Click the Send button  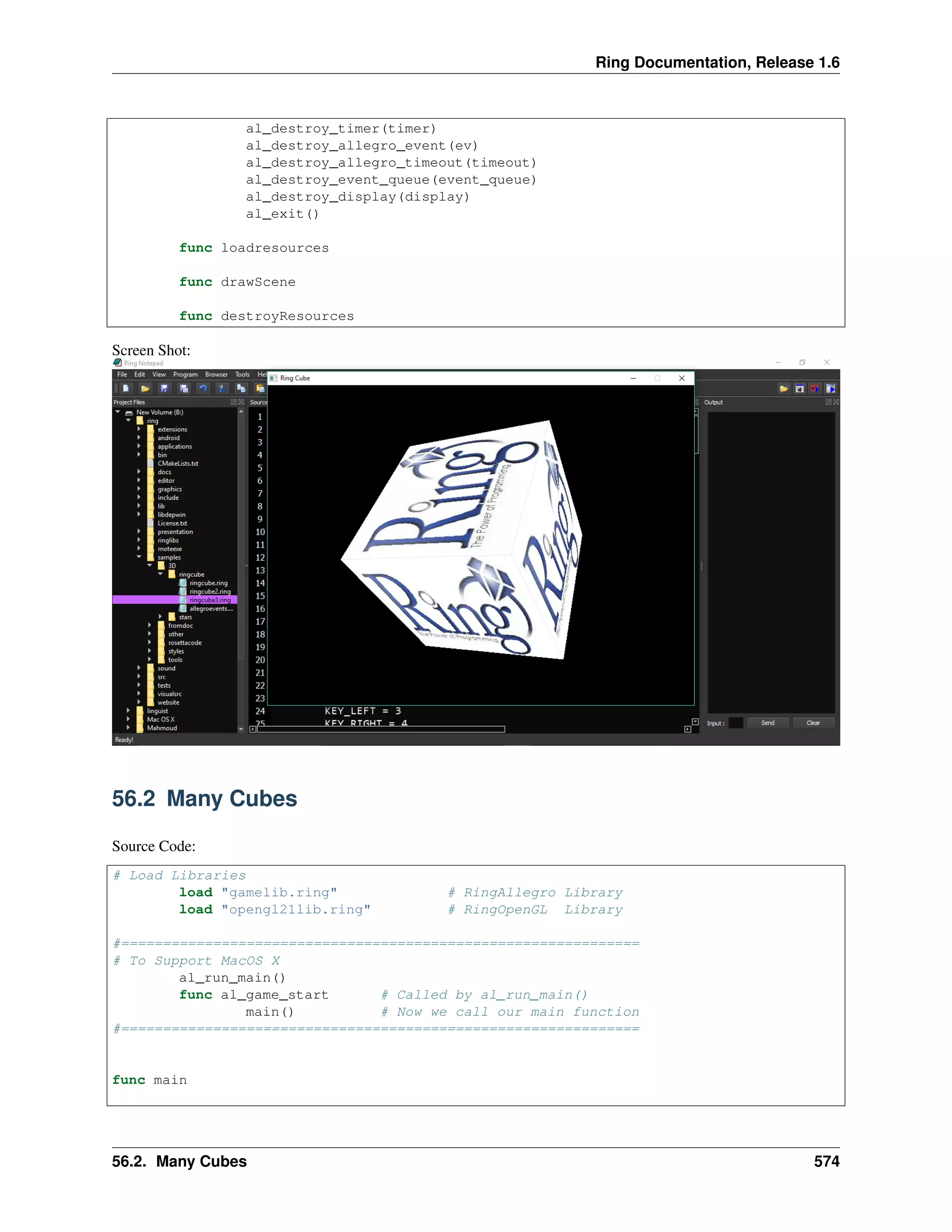pos(767,722)
